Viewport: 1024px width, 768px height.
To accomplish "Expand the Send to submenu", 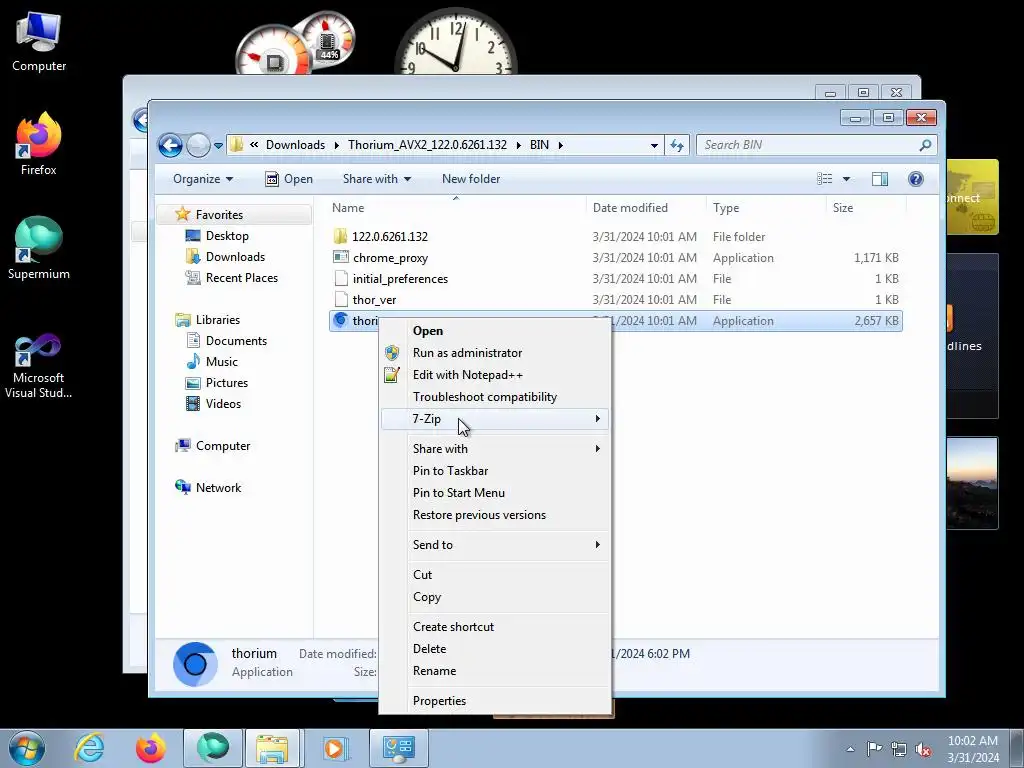I will point(494,545).
